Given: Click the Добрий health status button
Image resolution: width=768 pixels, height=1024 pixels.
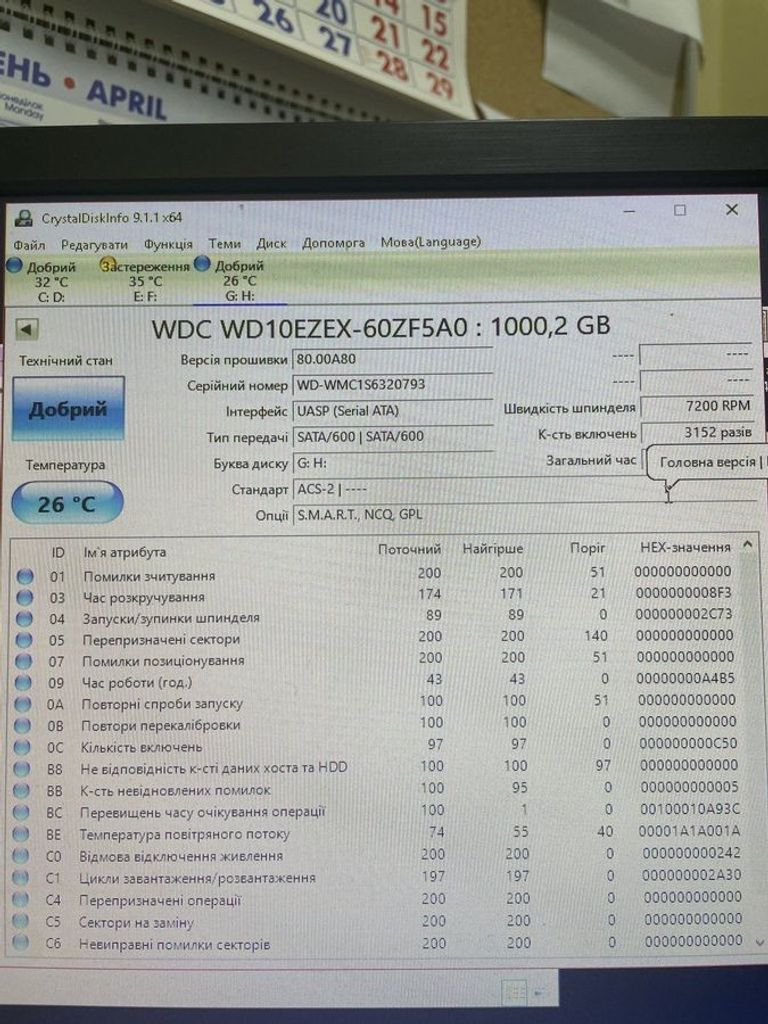Looking at the screenshot, I should click(68, 409).
